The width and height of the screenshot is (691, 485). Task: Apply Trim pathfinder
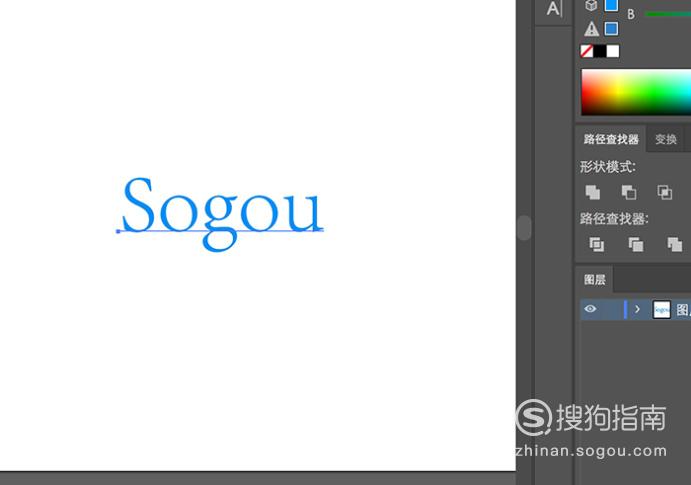coord(635,244)
